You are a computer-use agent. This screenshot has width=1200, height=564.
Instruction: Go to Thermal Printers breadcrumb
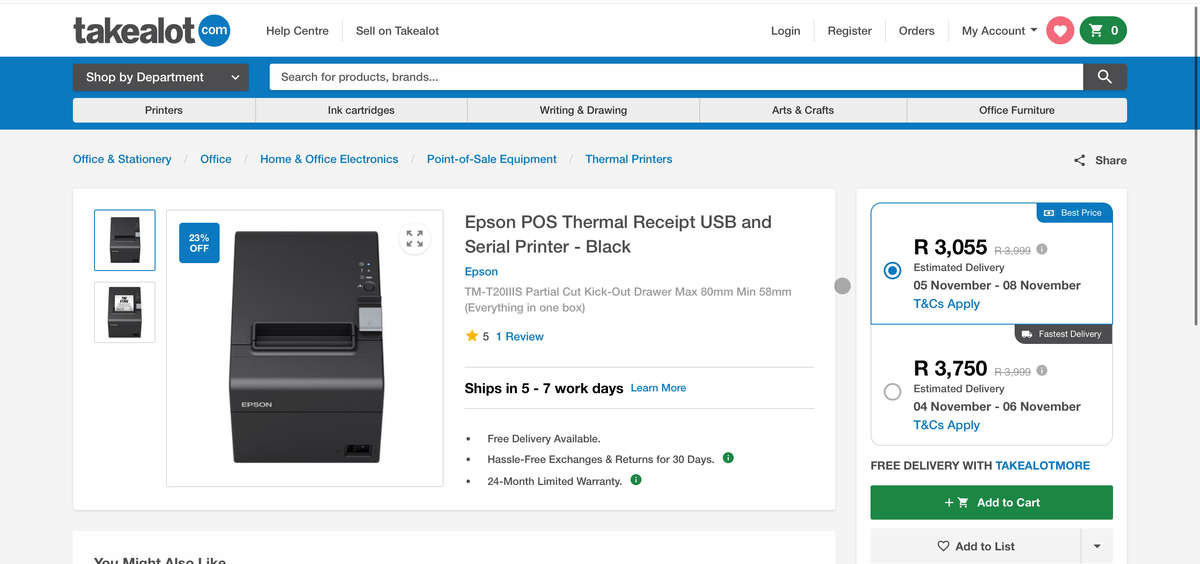pyautogui.click(x=629, y=159)
